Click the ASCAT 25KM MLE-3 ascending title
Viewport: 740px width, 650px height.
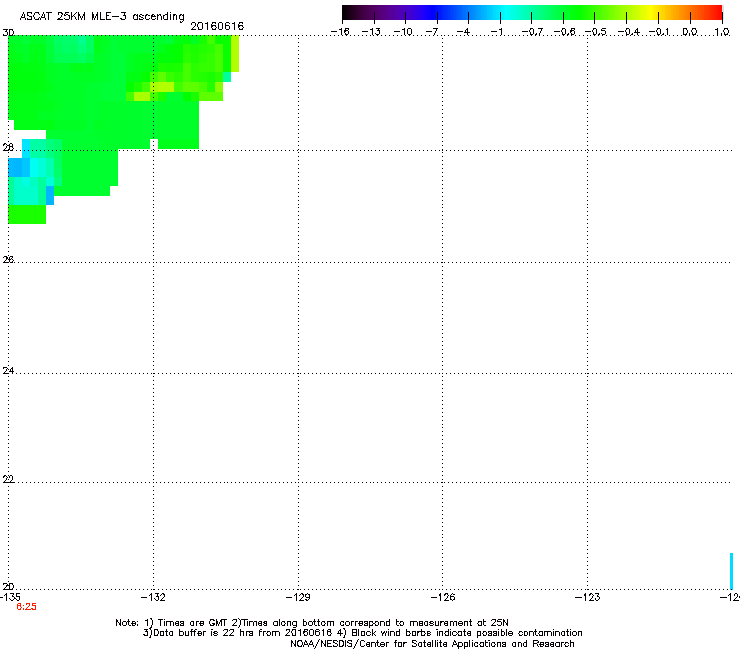pos(102,17)
